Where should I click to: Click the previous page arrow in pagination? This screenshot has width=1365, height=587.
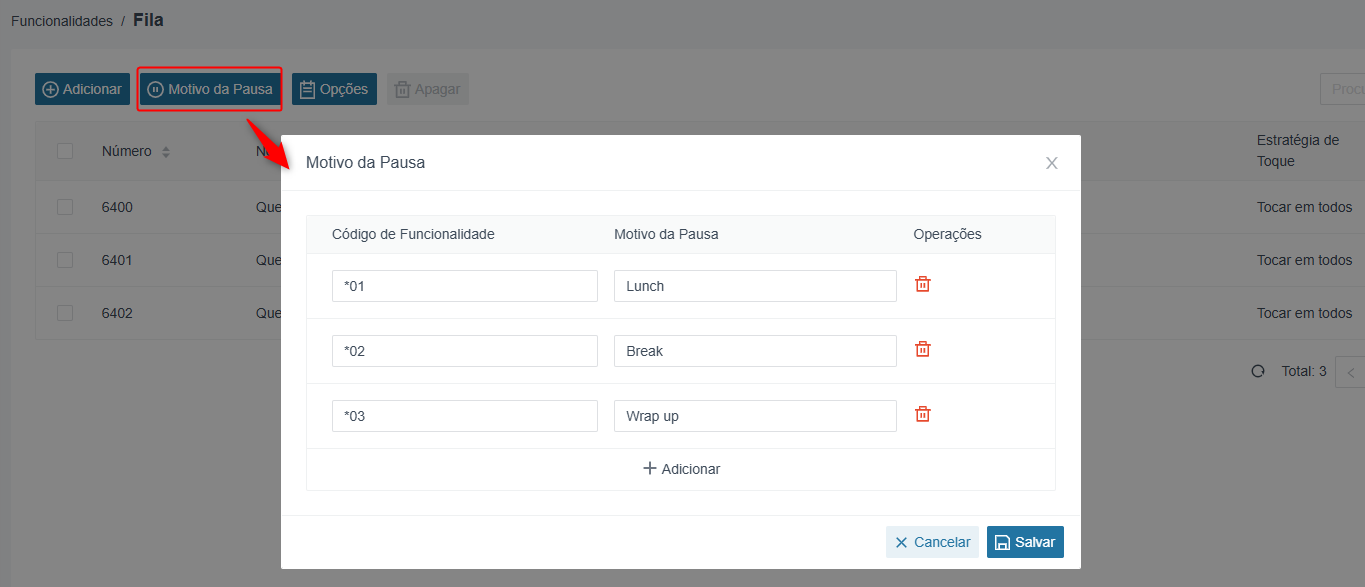tap(1350, 372)
